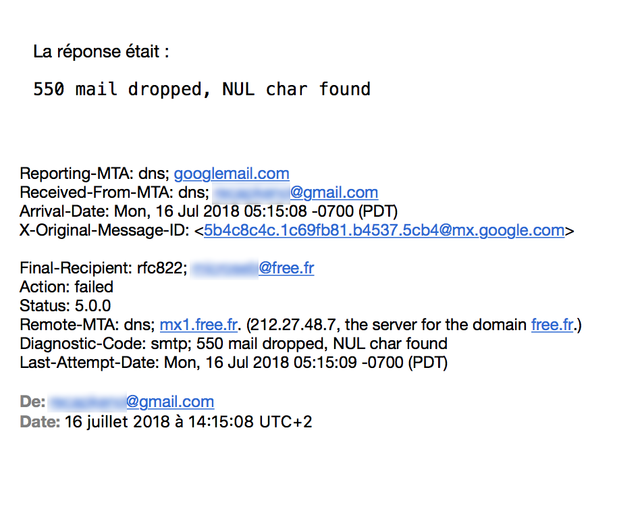
Task: Click the monospace "550 mail dropped" response text
Action: coord(202,89)
